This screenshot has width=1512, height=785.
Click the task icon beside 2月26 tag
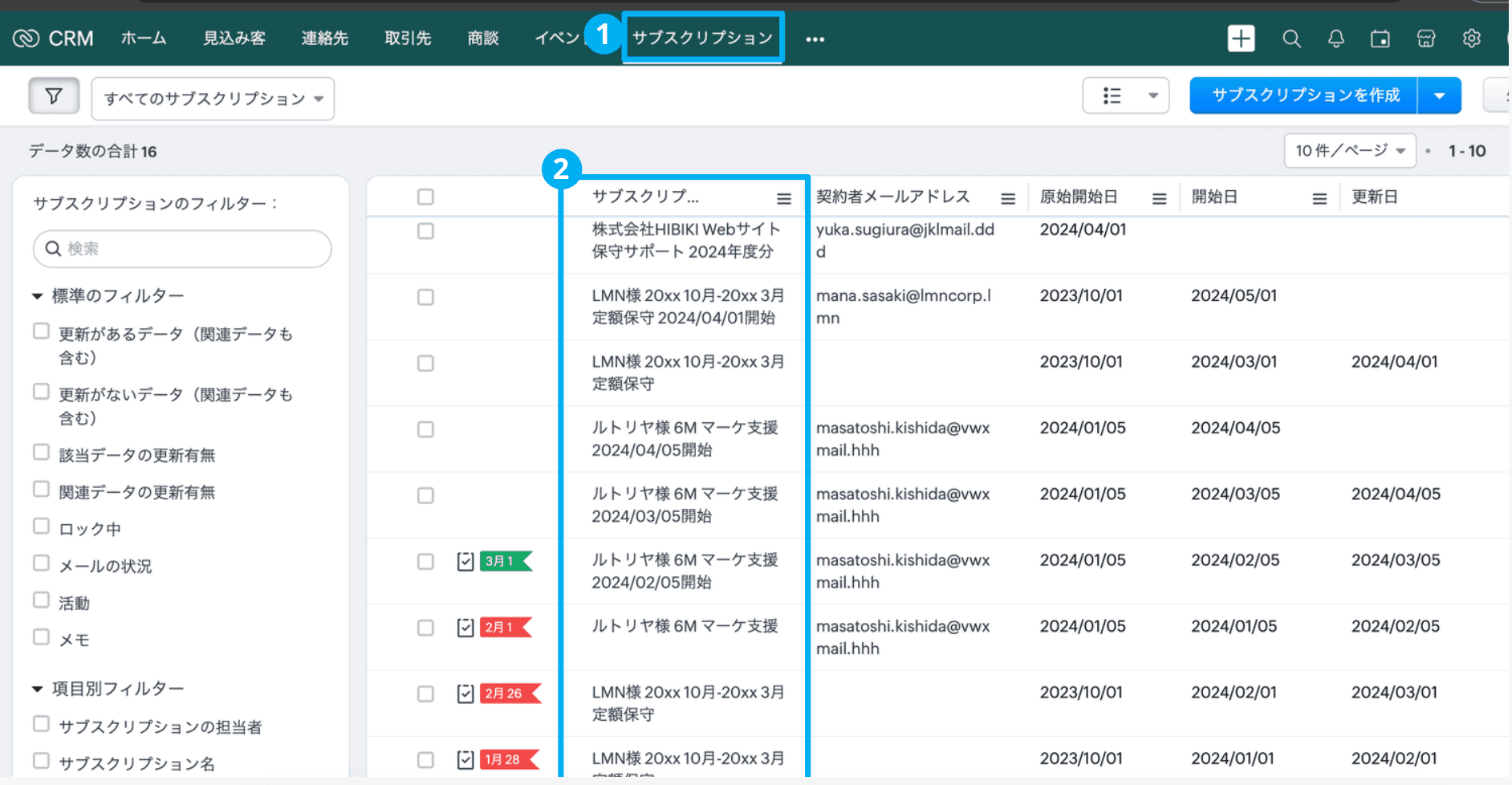[x=465, y=693]
